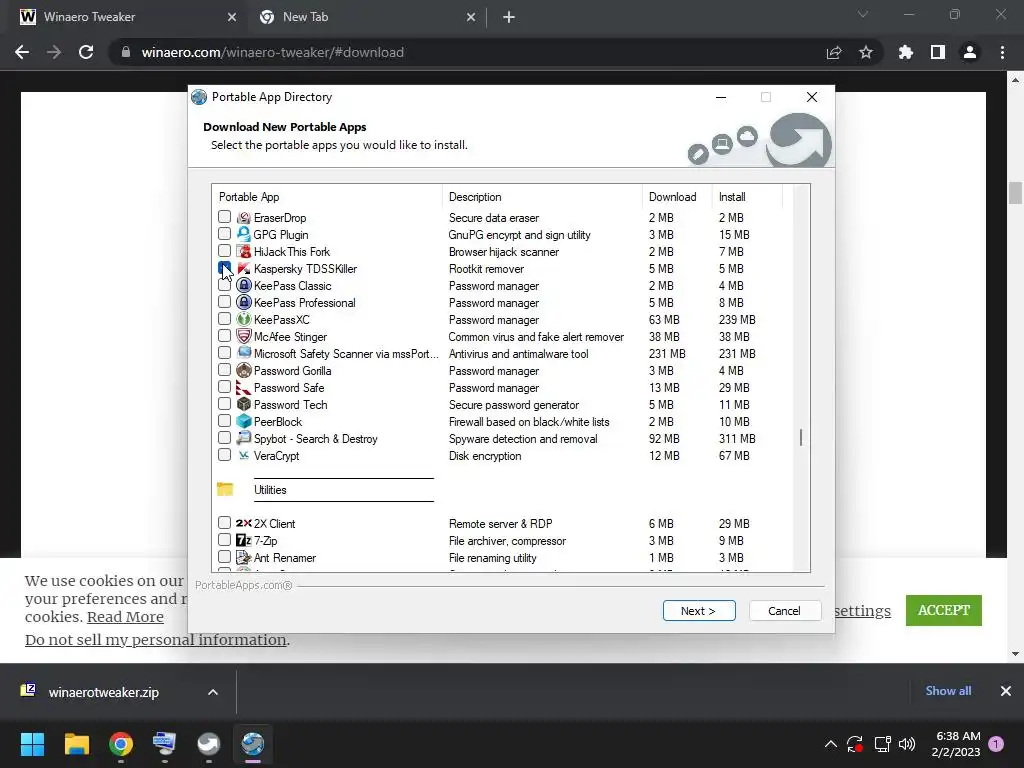Click the 2X Client icon
The width and height of the screenshot is (1024, 768).
pos(244,523)
